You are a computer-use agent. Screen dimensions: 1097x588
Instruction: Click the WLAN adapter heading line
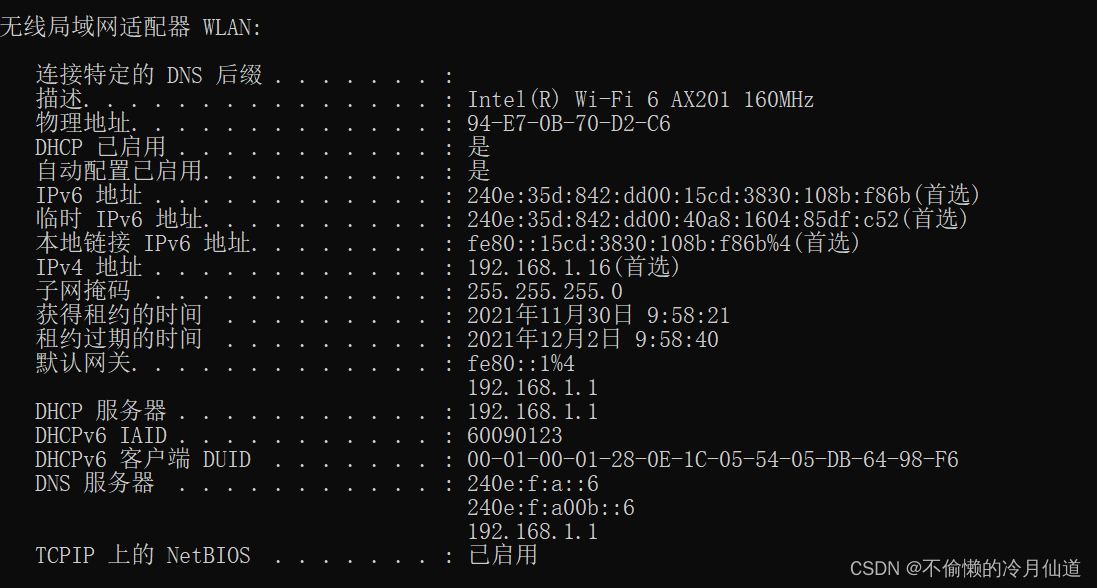[130, 27]
